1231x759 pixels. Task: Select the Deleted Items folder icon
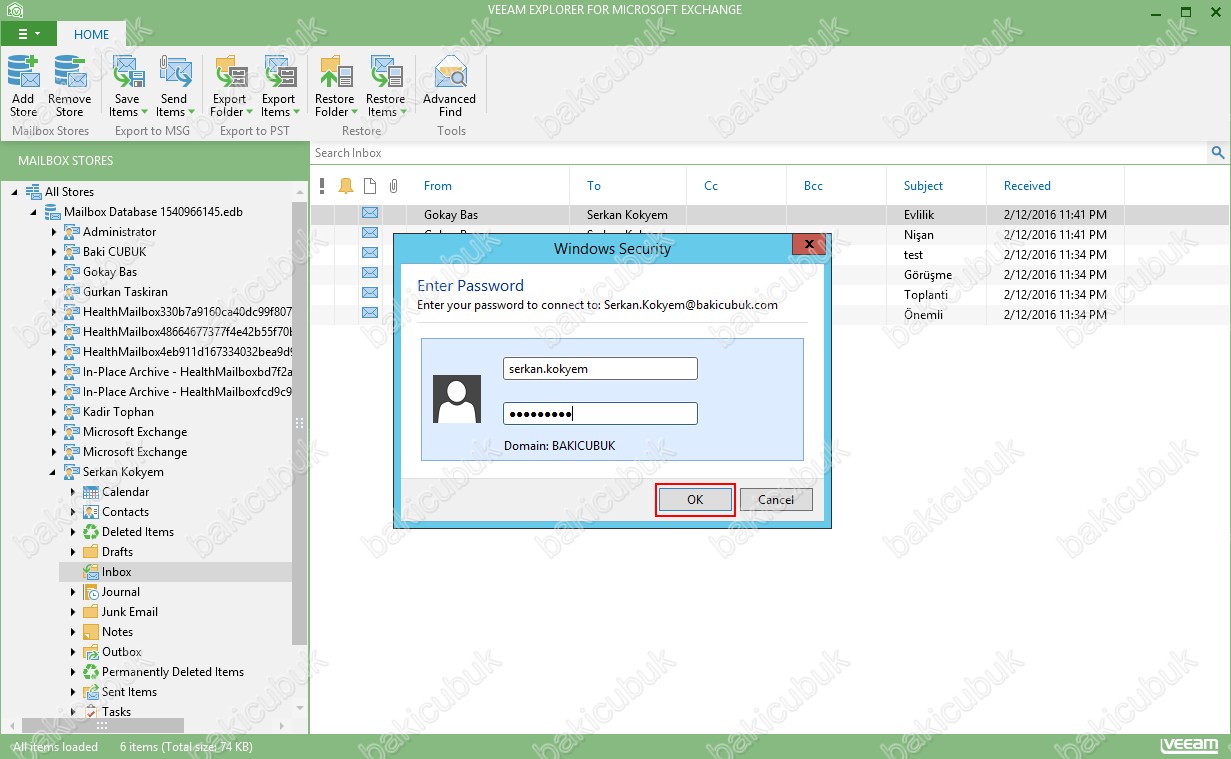[x=91, y=532]
